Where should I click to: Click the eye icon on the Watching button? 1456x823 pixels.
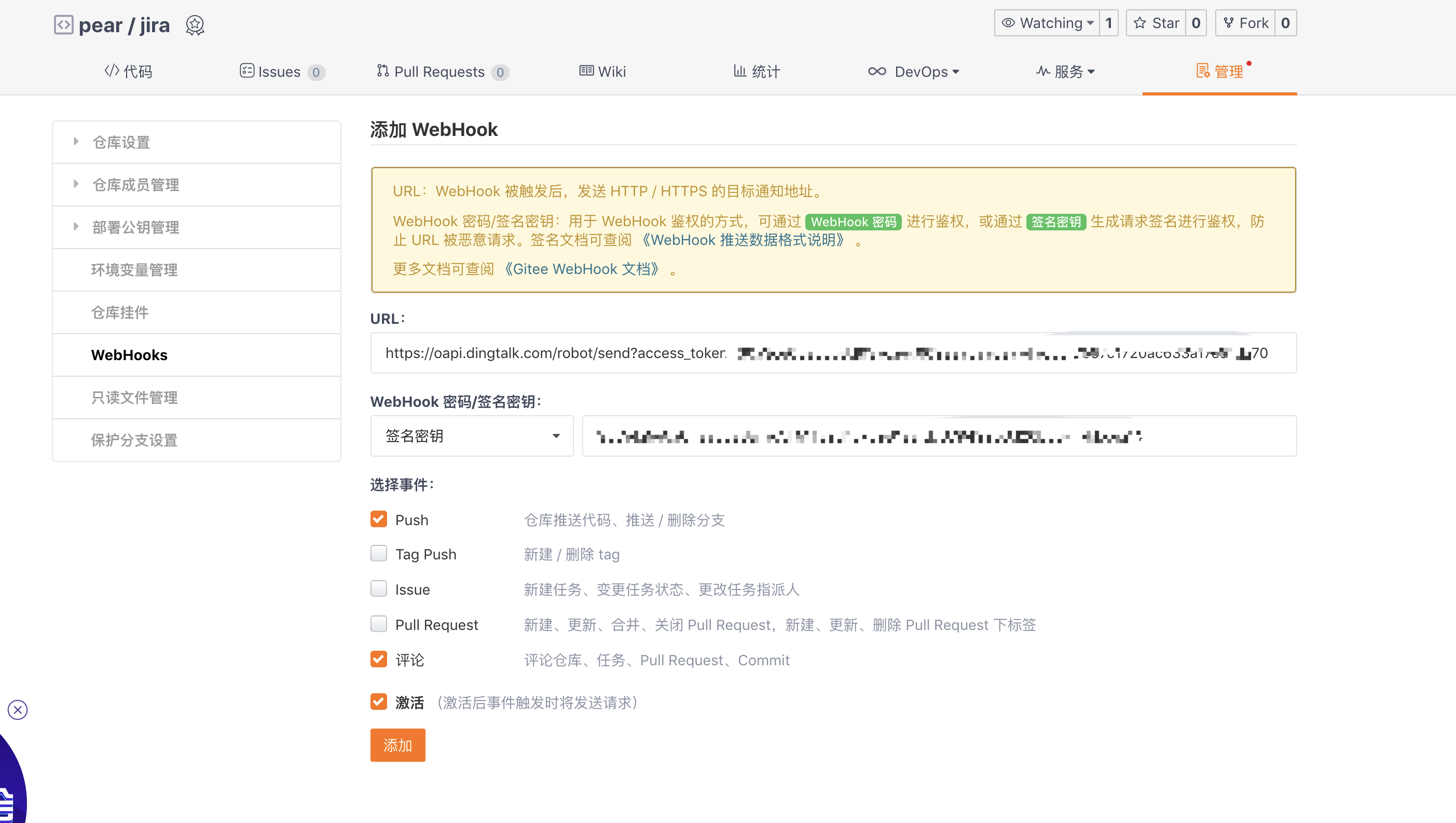coord(1008,23)
